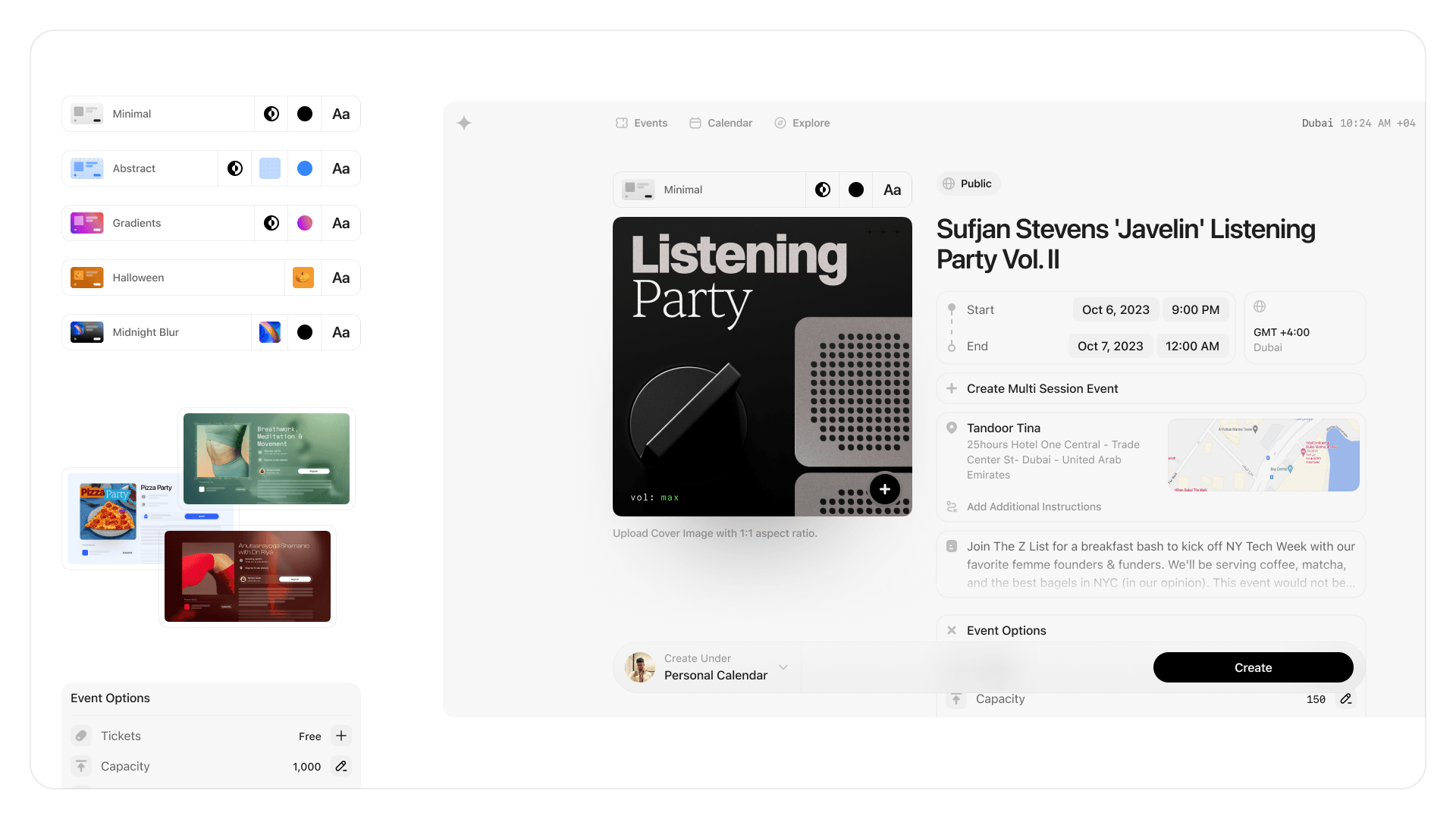The image size is (1456, 819).
Task: Edit capacity 150 pencil icon
Action: pyautogui.click(x=1346, y=699)
